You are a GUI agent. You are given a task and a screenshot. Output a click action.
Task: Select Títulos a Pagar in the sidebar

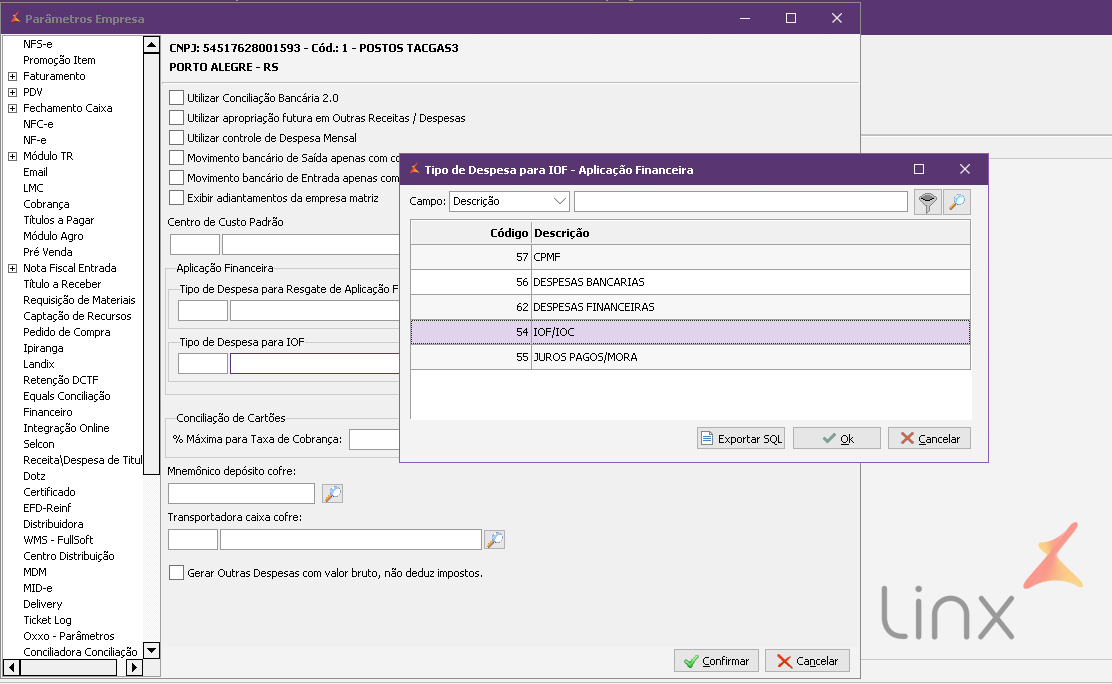click(59, 220)
